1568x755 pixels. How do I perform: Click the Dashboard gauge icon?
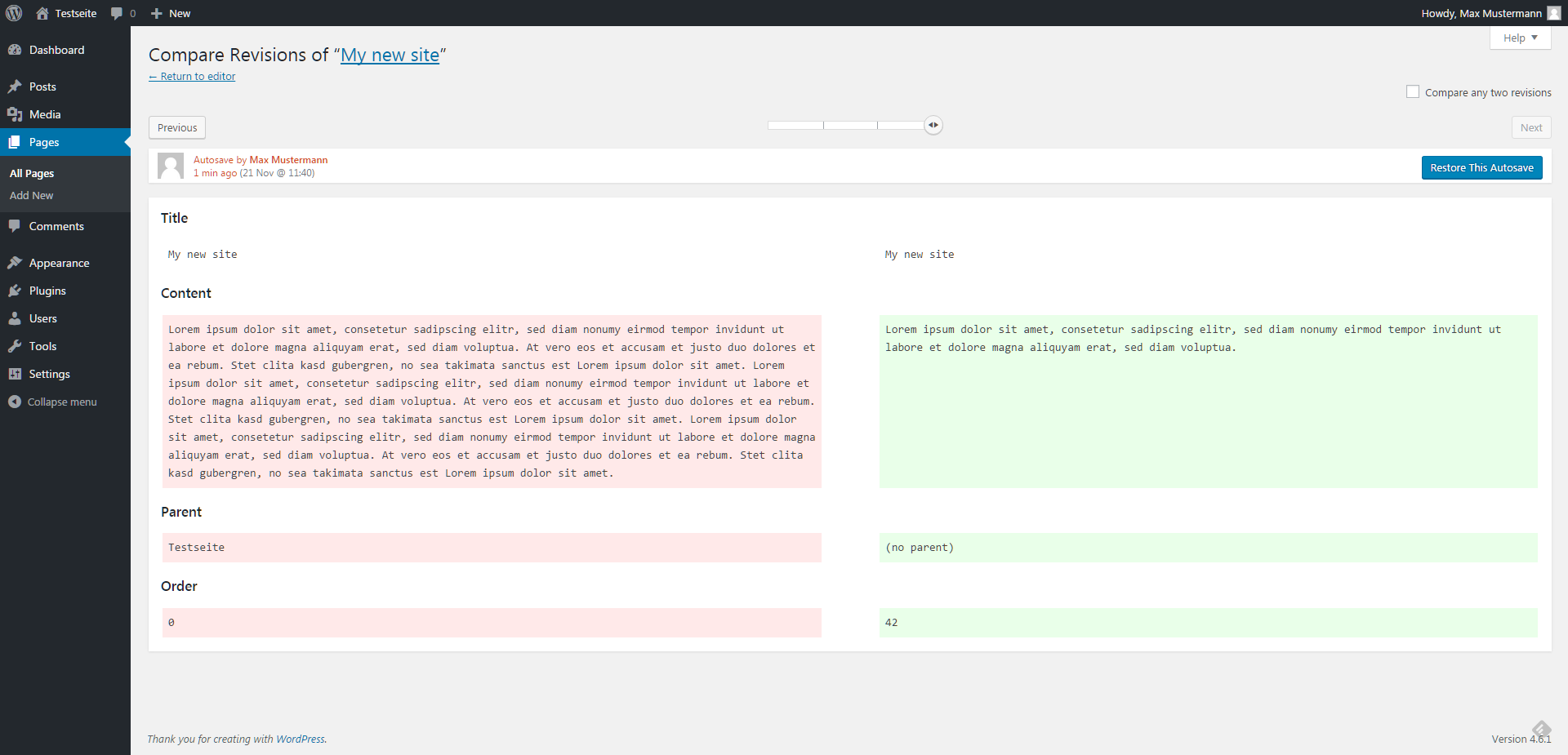point(15,50)
